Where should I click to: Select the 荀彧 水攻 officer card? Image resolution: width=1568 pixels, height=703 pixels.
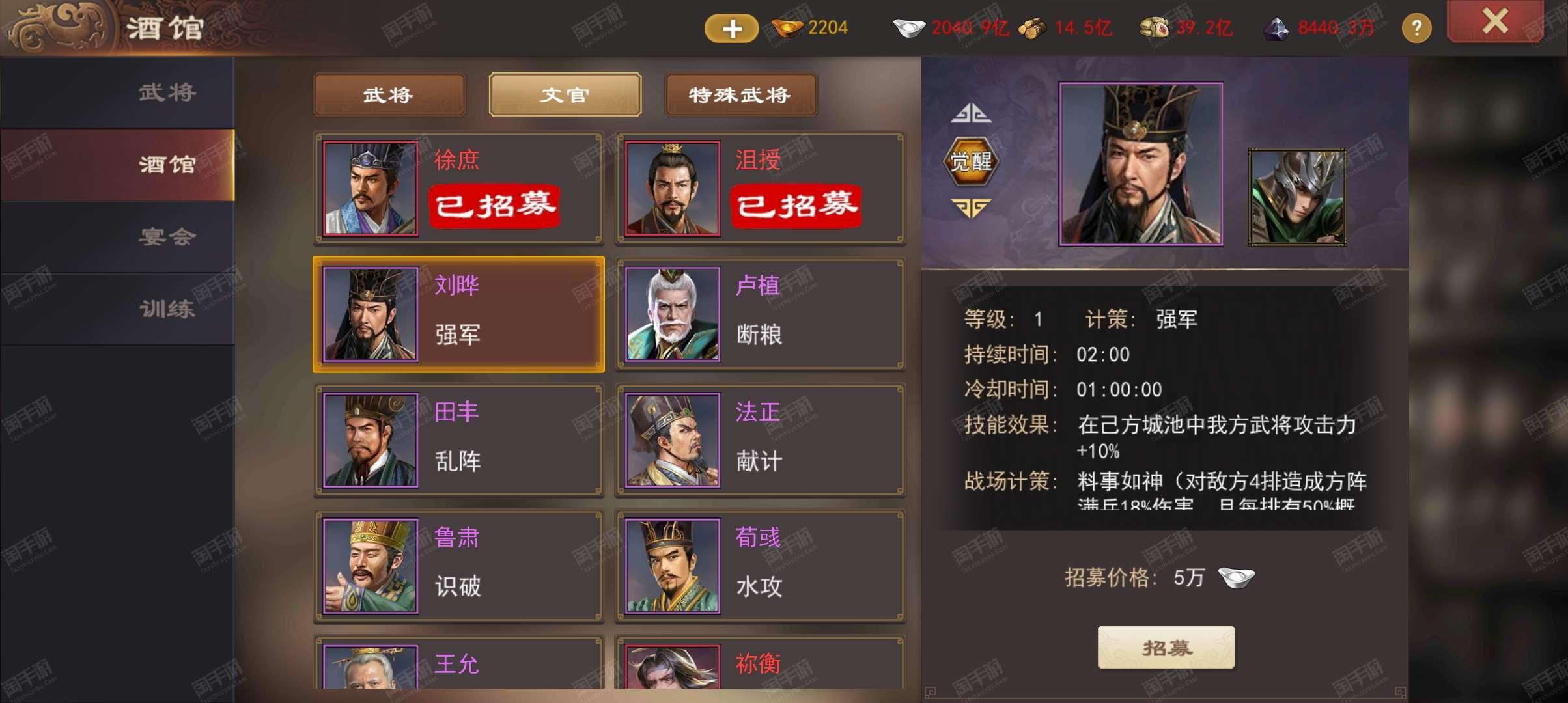760,566
